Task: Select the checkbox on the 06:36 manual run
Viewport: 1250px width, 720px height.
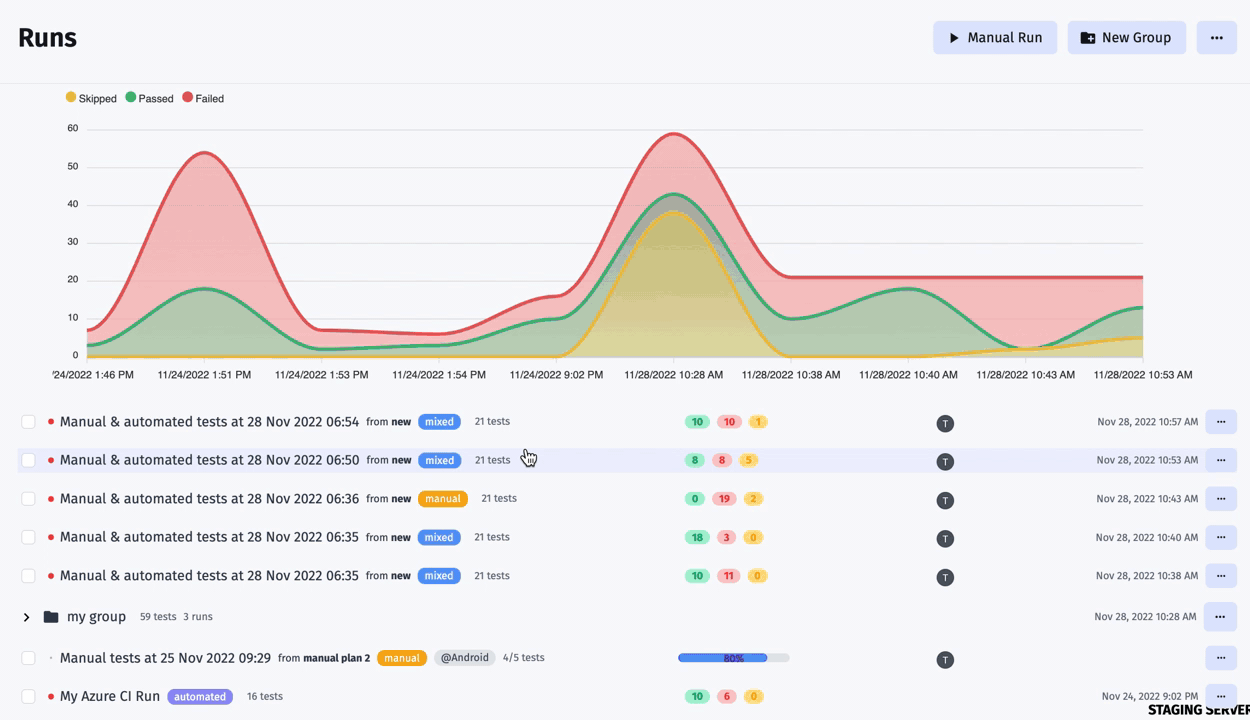Action: pos(28,499)
